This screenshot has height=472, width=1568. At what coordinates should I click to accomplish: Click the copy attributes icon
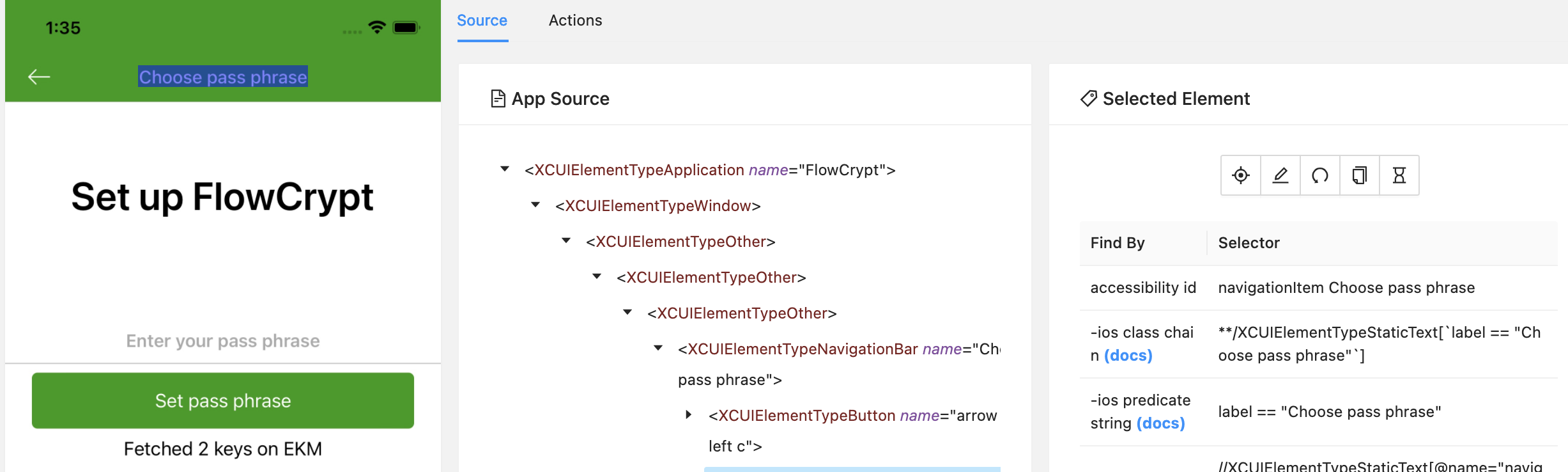click(x=1359, y=175)
